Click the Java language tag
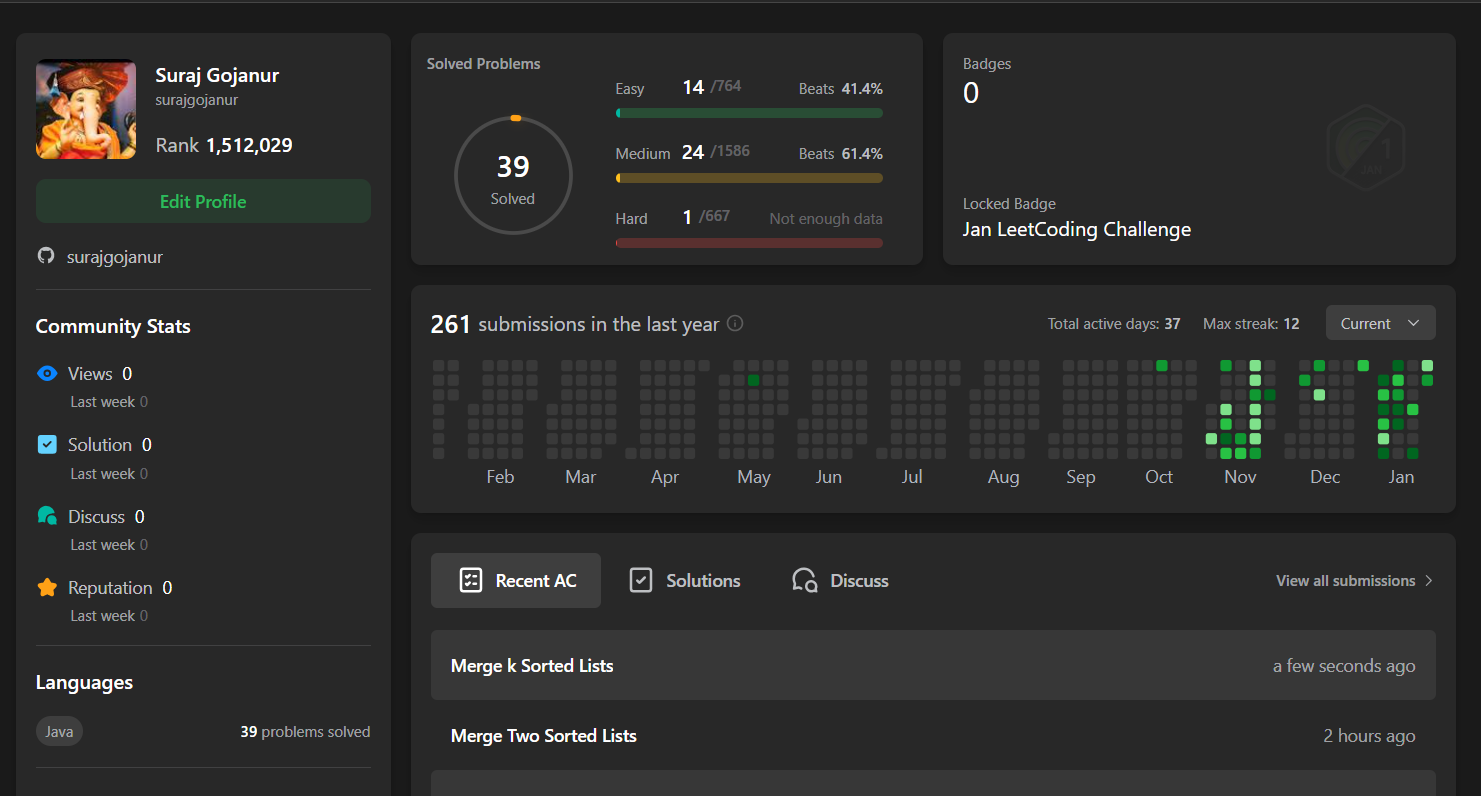This screenshot has height=796, width=1481. coord(59,732)
